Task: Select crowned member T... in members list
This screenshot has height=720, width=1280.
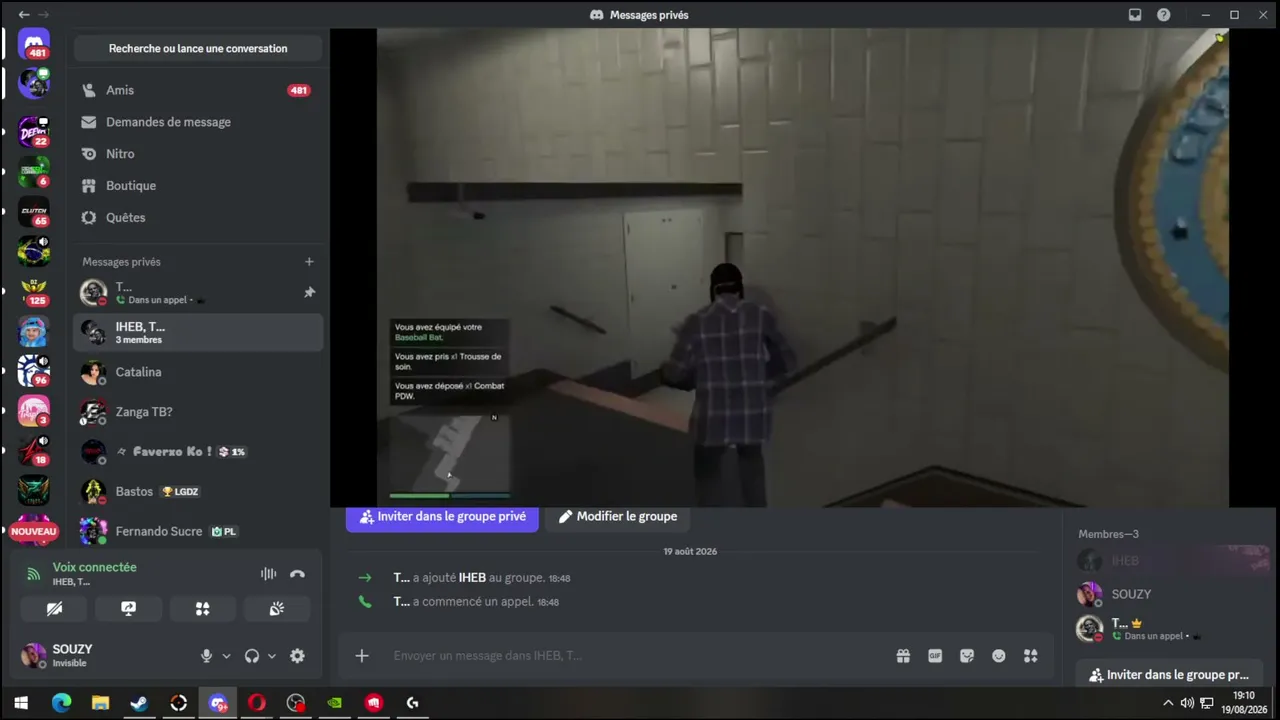Action: point(1169,629)
